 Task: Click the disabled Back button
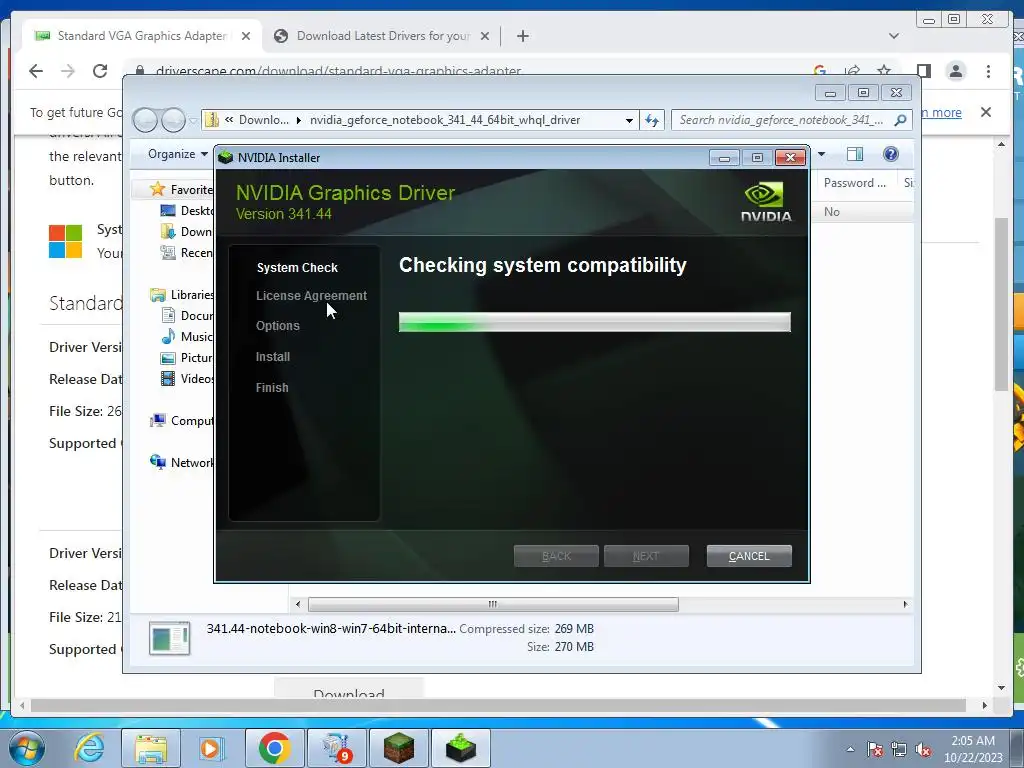pos(556,556)
